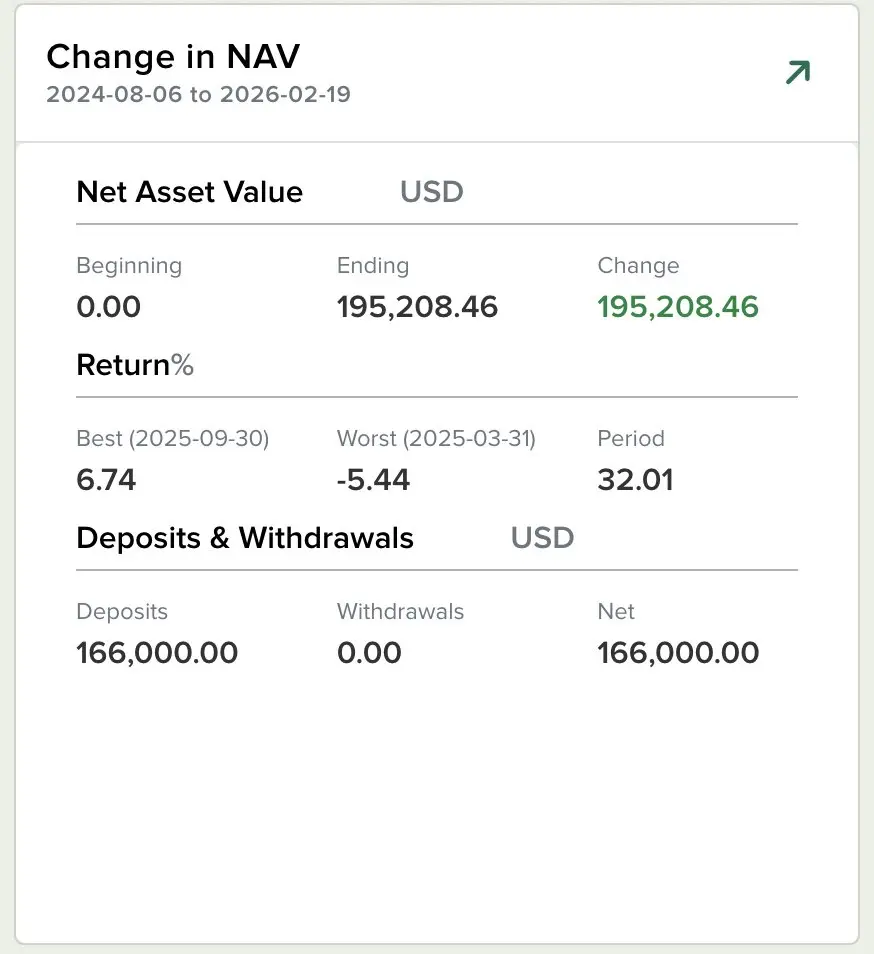Click the worst return value -5.44
This screenshot has width=874, height=954.
(x=373, y=480)
